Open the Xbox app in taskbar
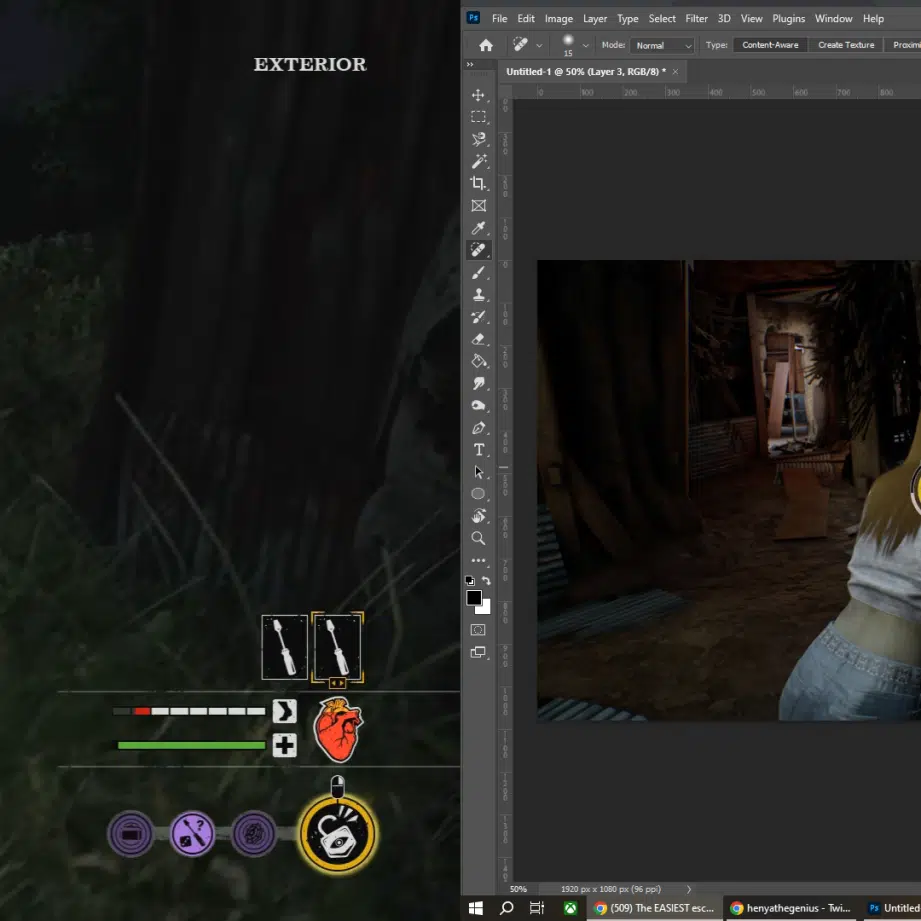Image resolution: width=921 pixels, height=921 pixels. click(570, 908)
